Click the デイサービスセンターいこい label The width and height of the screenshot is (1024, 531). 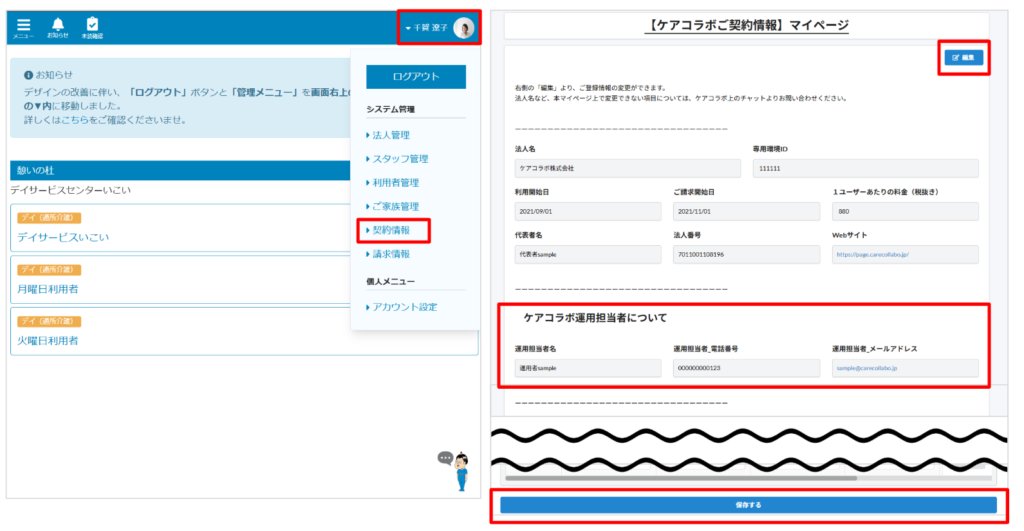point(71,190)
